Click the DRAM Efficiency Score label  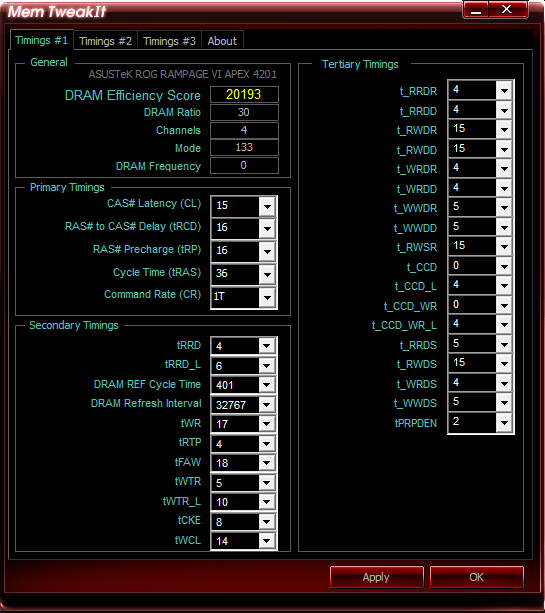point(133,95)
